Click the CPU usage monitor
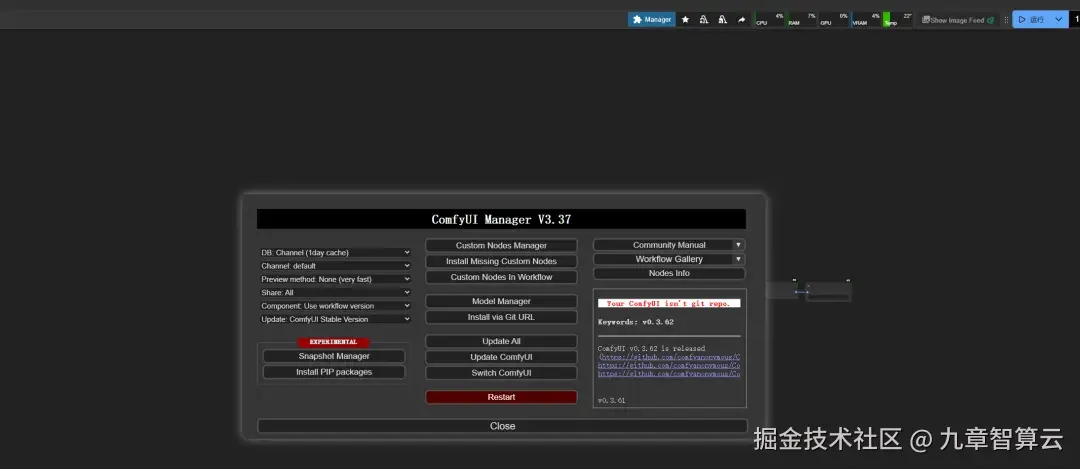The width and height of the screenshot is (1080, 469). (x=770, y=19)
